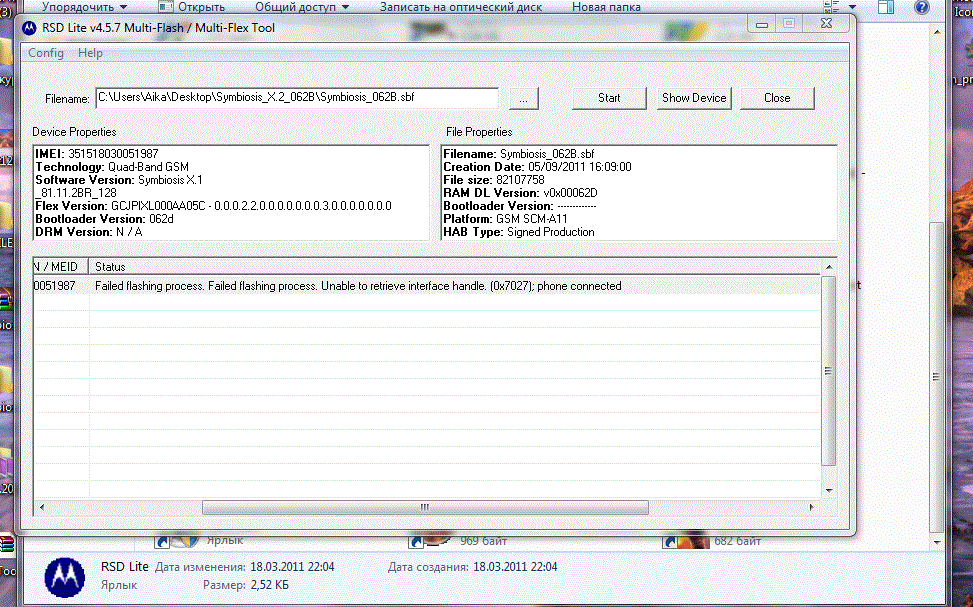The height and width of the screenshot is (607, 973).
Task: Click the DRM Version N / A line
Action: click(x=89, y=232)
